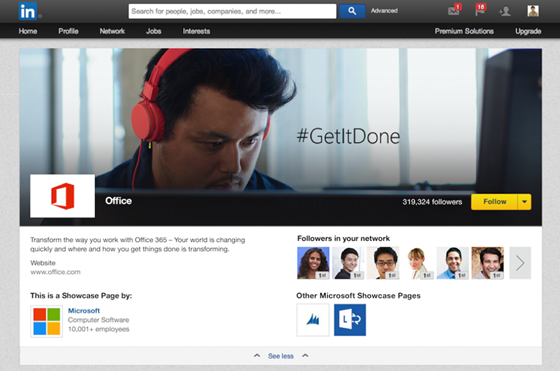Screen dimensions: 560x371
Task: Click the Office page title
Action: coord(118,201)
